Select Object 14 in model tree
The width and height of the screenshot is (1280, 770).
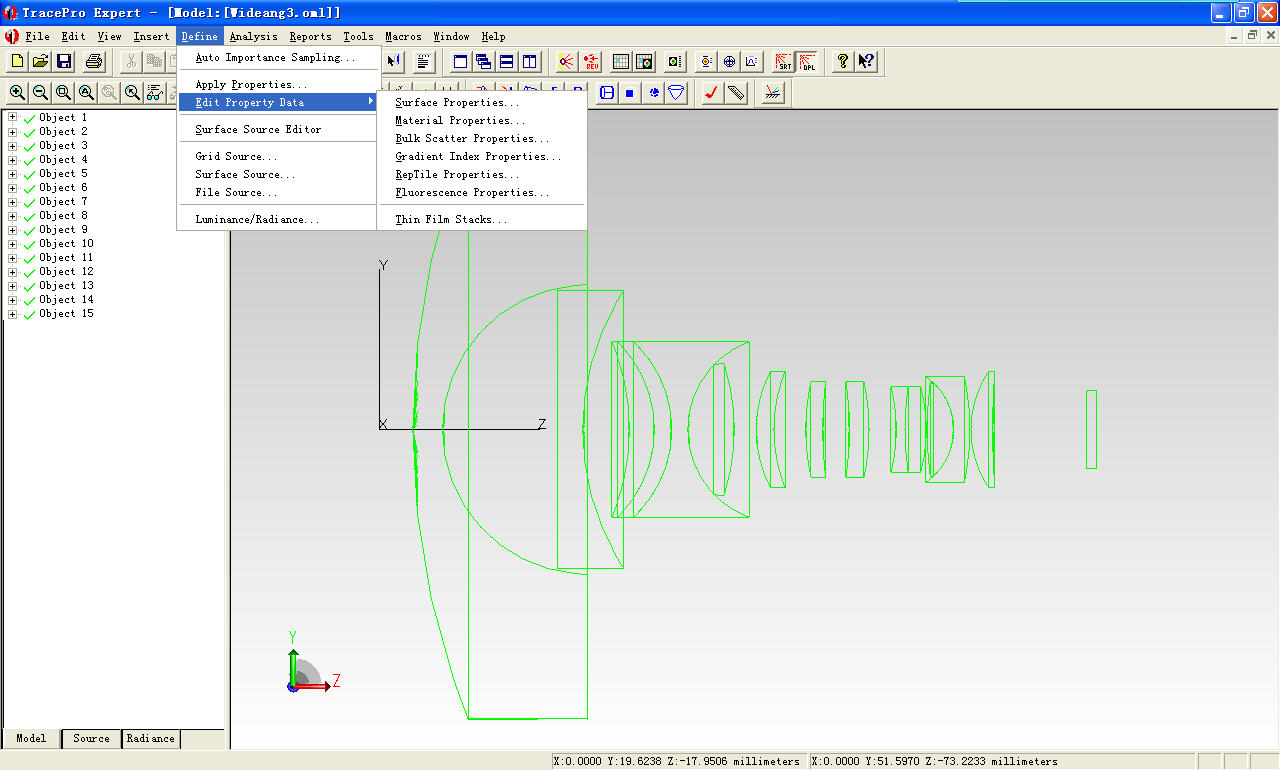[66, 300]
